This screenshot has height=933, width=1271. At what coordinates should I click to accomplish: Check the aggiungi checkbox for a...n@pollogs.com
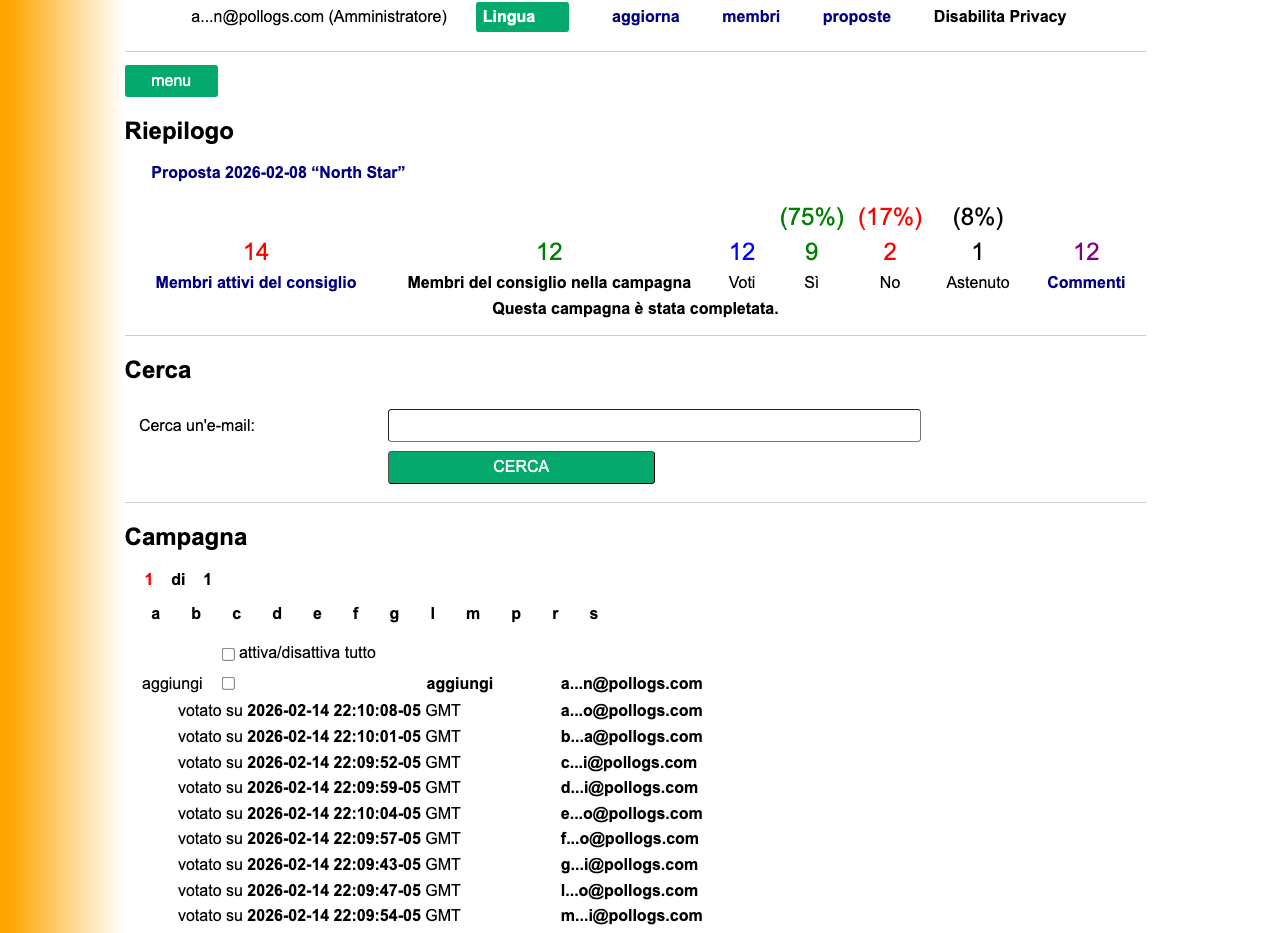228,684
